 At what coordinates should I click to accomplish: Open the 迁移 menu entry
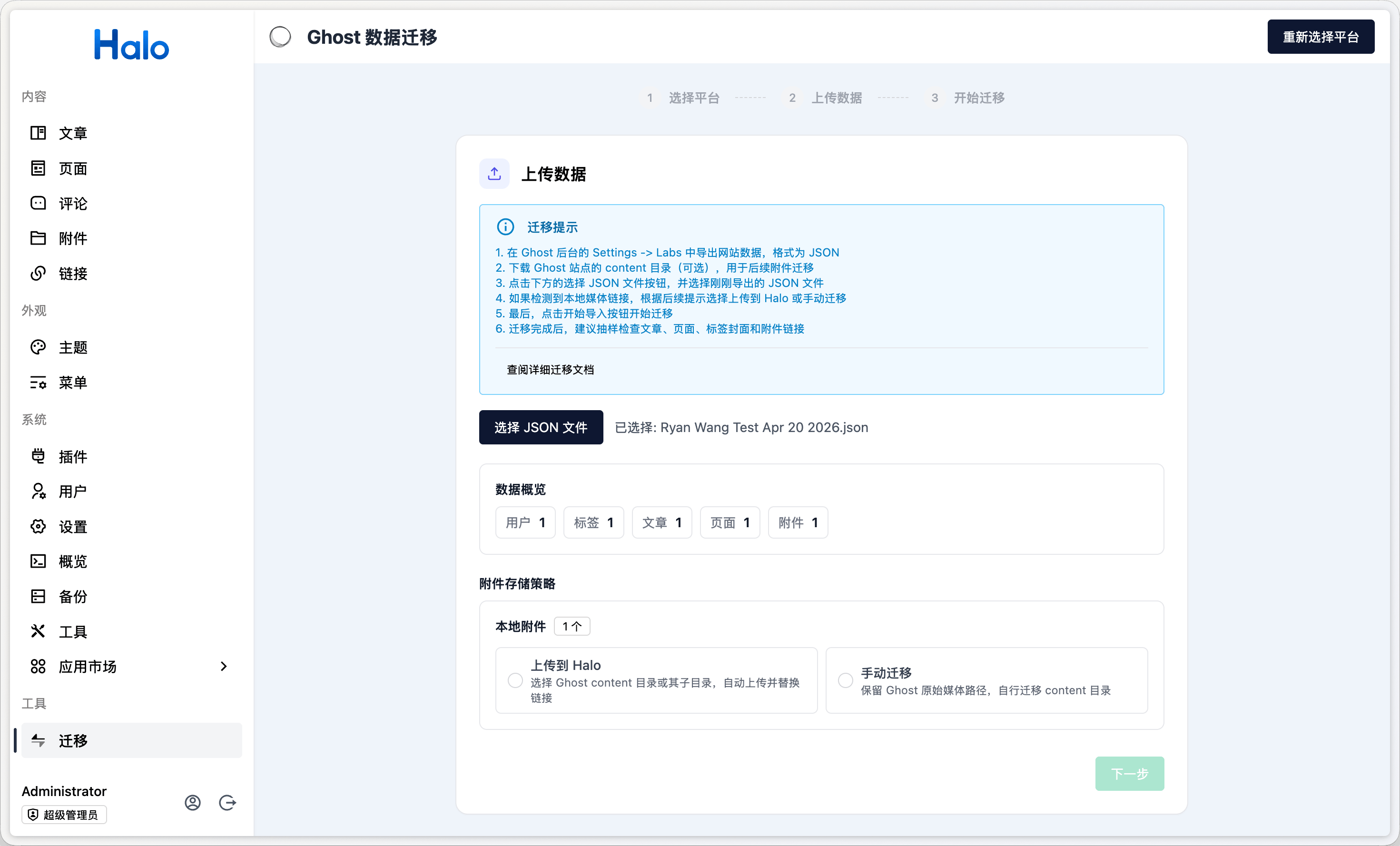pyautogui.click(x=73, y=740)
